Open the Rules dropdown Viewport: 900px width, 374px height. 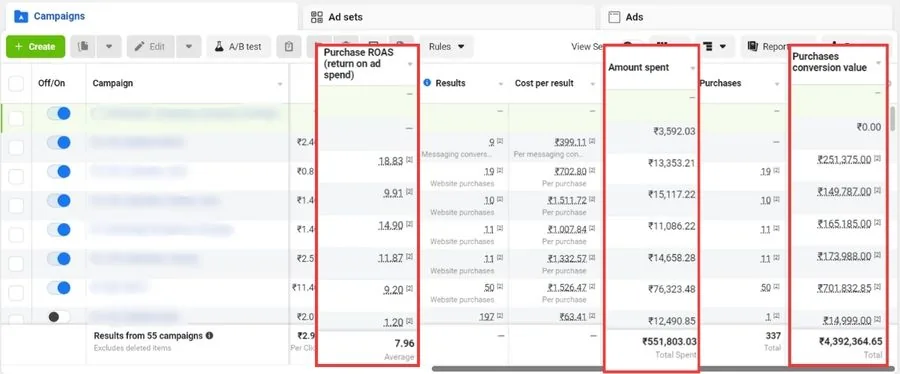[x=447, y=46]
